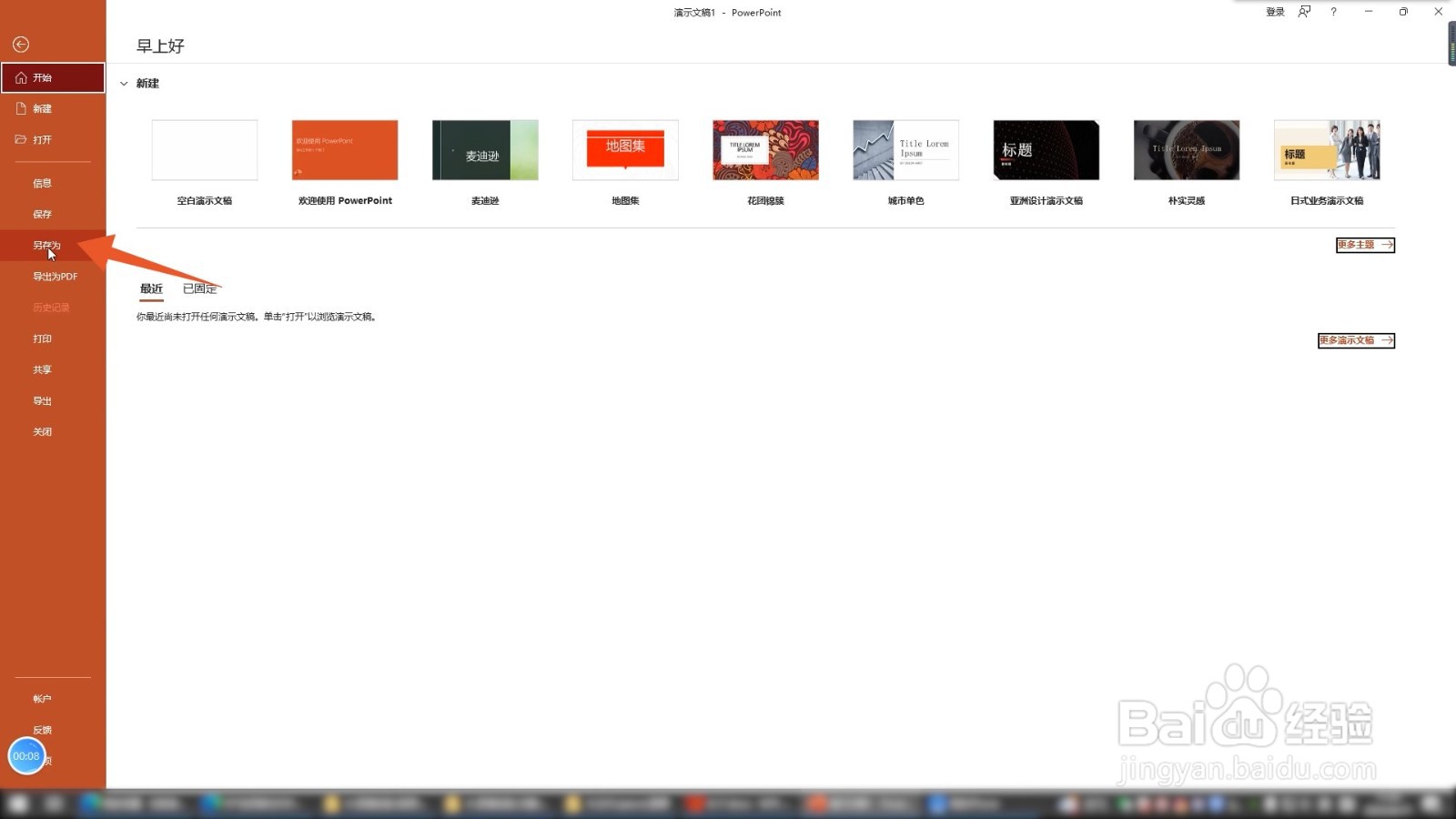Open 反馈 in the sidebar
The image size is (1456, 819).
click(x=53, y=730)
